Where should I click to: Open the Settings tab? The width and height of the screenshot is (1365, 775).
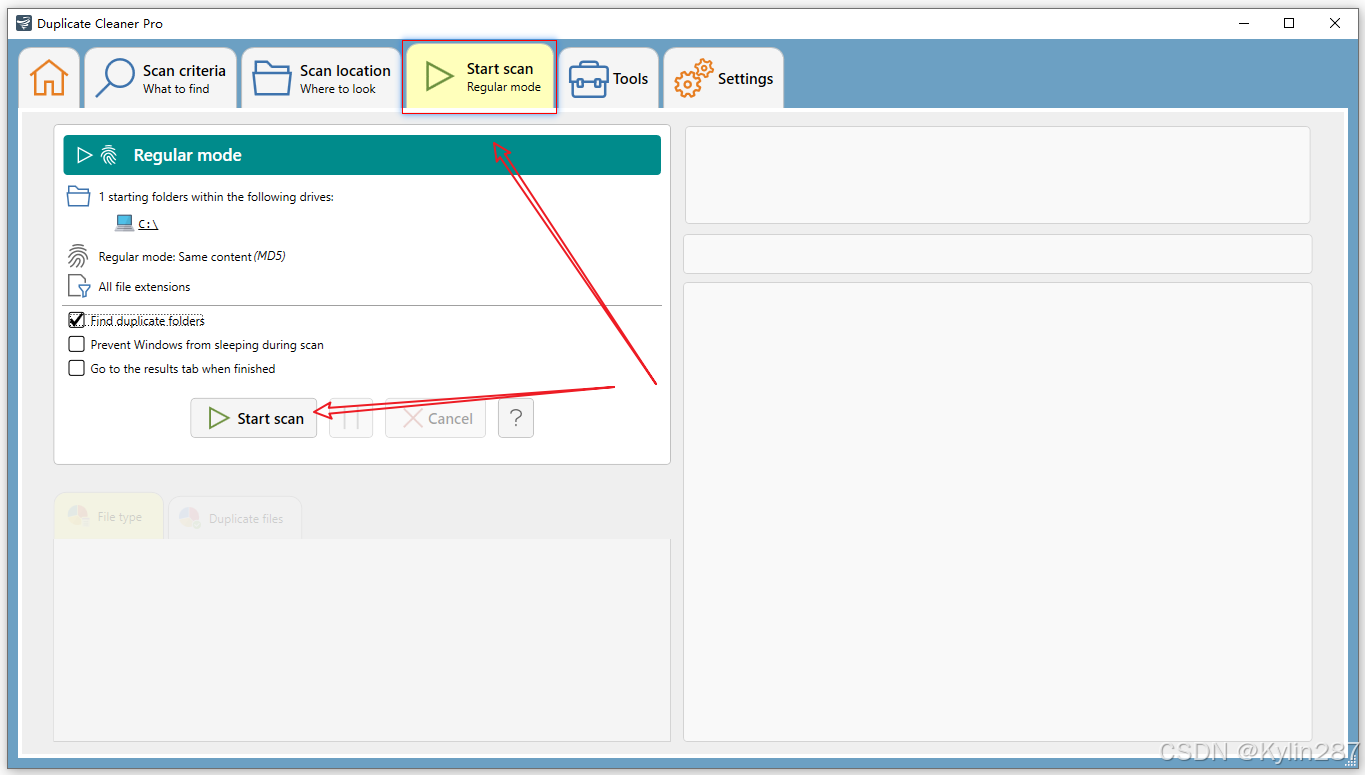coord(724,78)
